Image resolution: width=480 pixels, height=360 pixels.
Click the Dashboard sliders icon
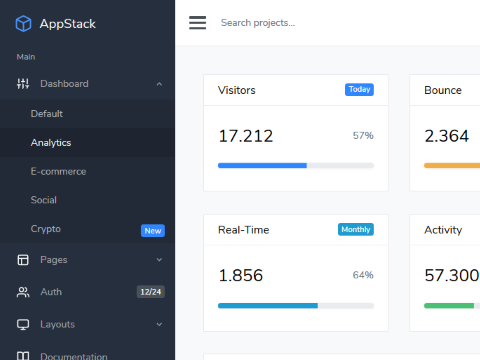pos(23,84)
